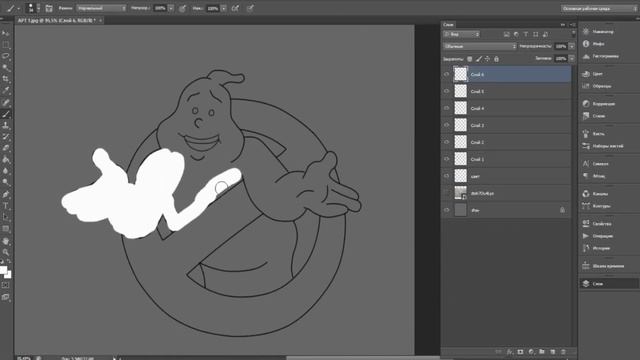Screen dimensions: 640x360
Task: Open the brush panel toggle in options bar
Action: [49, 8]
